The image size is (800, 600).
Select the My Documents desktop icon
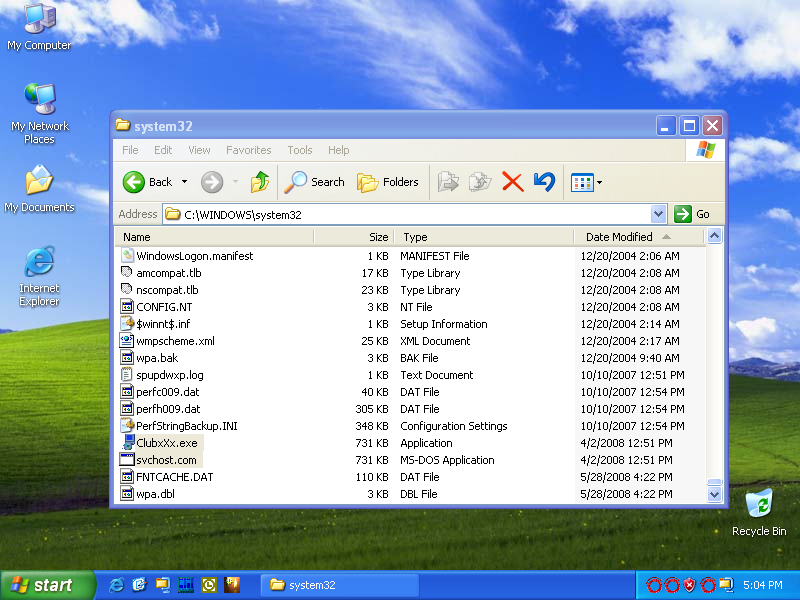[39, 189]
